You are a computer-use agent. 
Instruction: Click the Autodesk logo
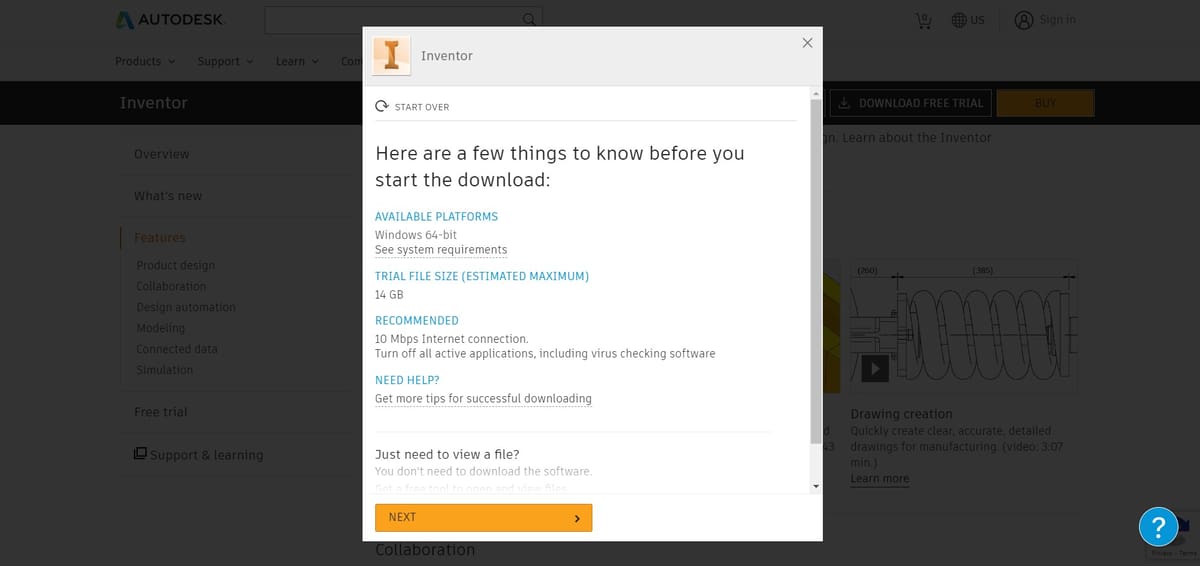(x=169, y=20)
